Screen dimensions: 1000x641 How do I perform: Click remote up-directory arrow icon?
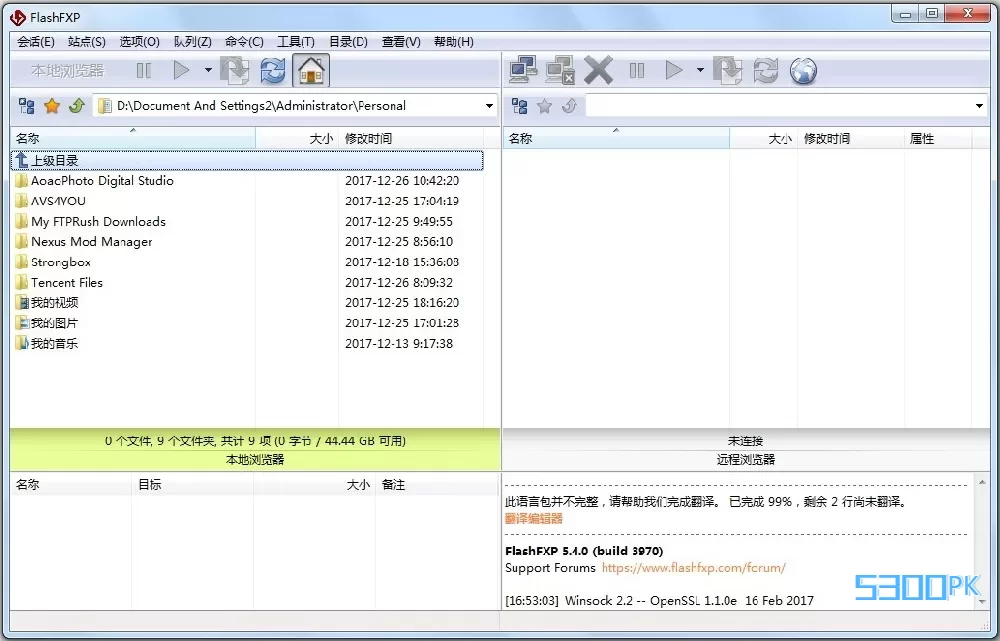570,106
